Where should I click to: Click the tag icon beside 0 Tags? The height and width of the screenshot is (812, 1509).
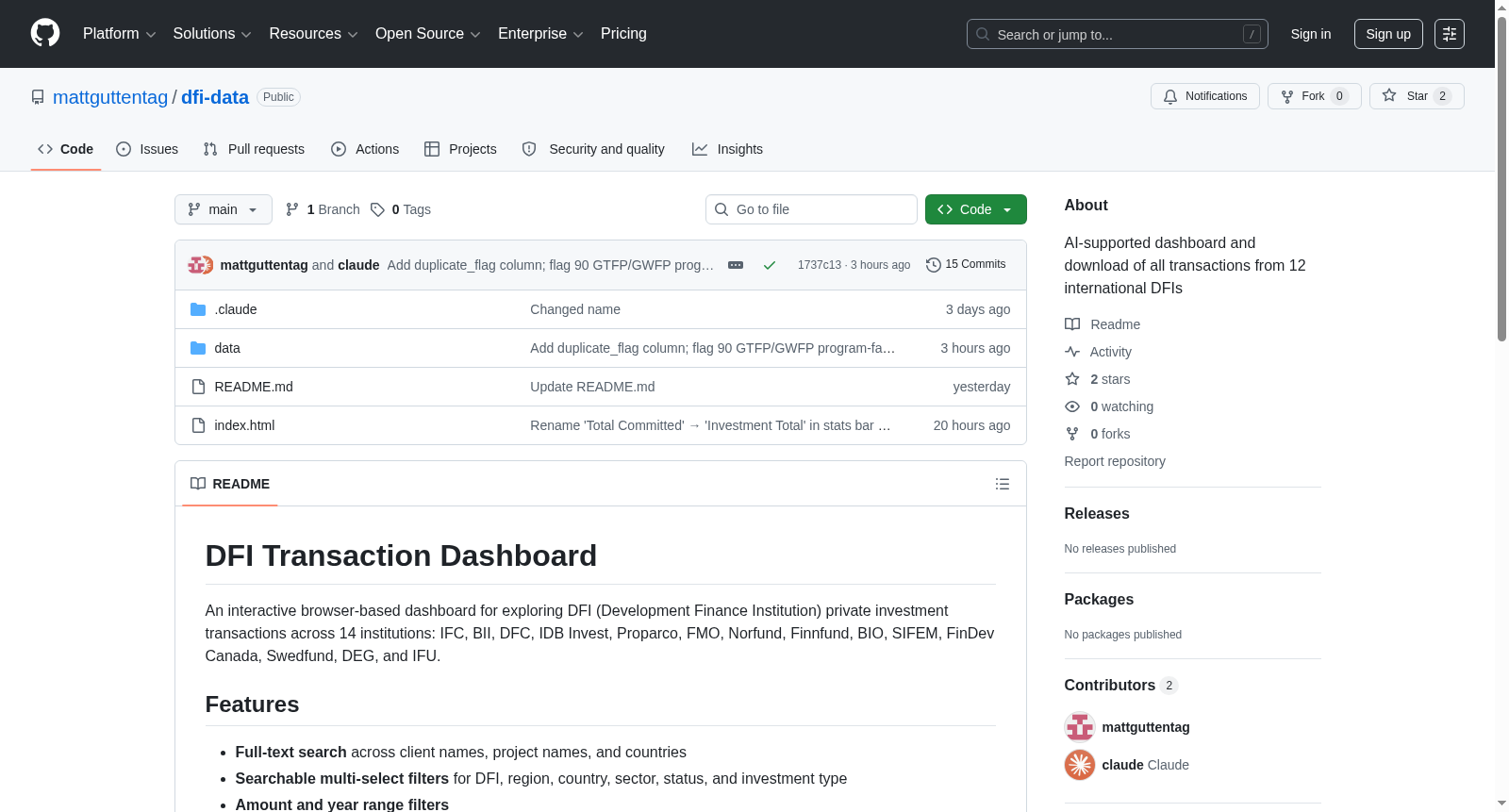377,209
